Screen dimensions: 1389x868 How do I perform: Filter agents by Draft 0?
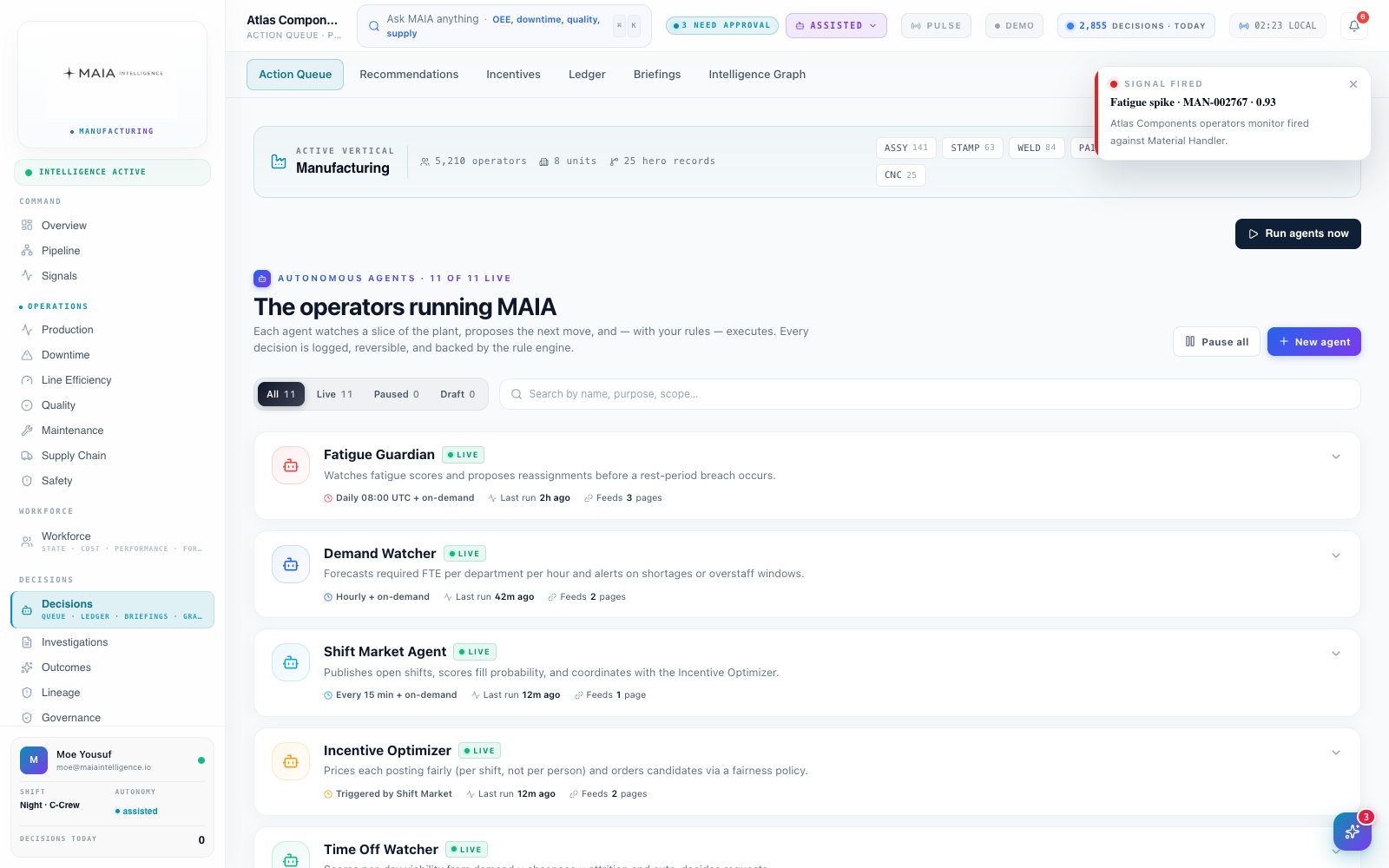(x=458, y=394)
